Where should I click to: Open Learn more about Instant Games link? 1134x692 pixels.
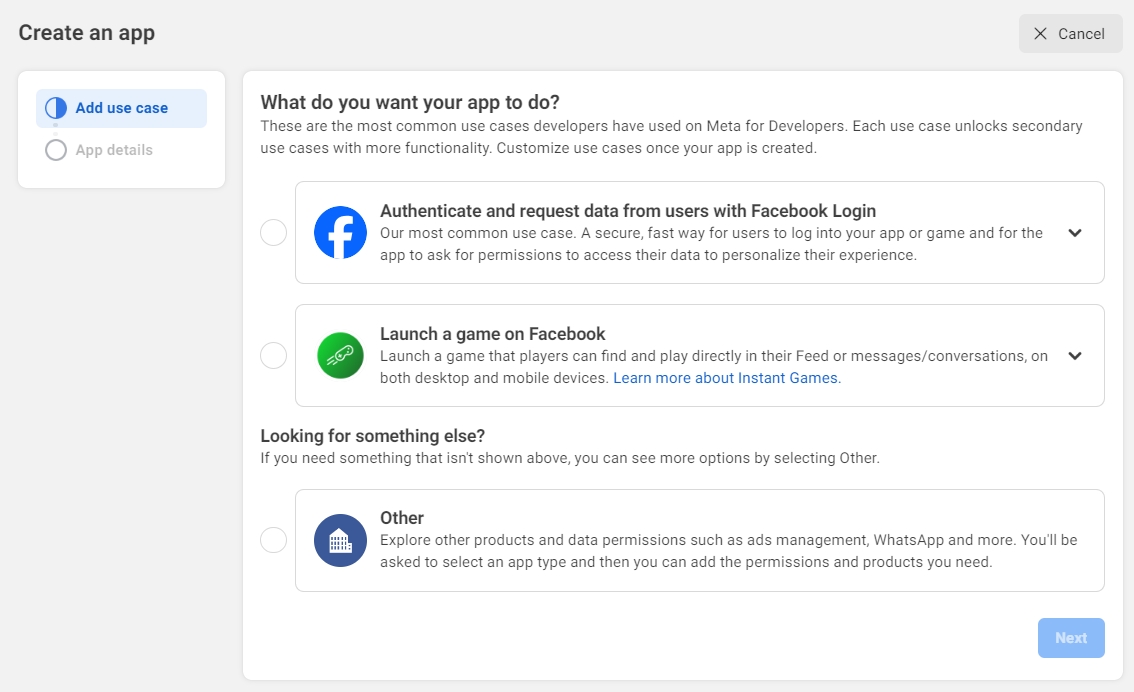coord(727,378)
